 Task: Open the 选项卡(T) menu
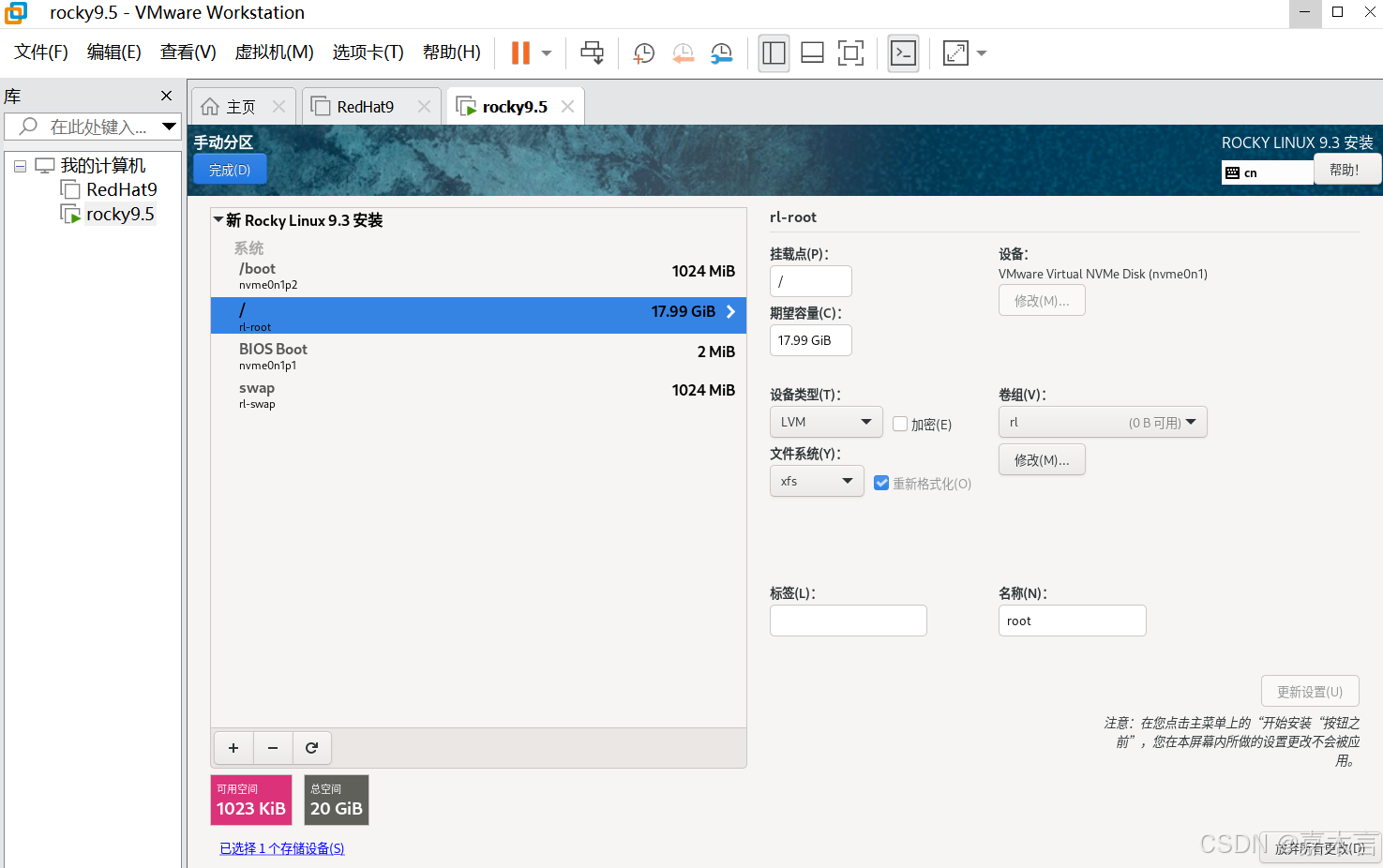tap(368, 52)
